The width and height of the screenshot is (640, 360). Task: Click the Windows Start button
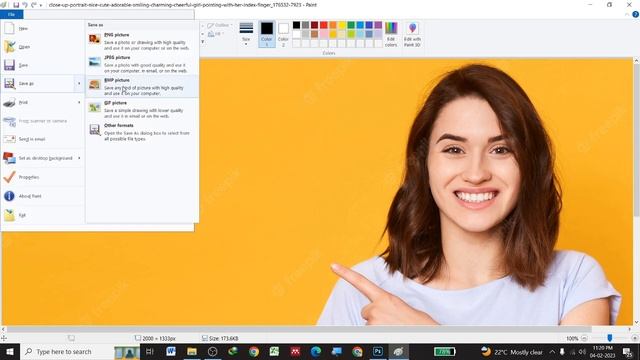[x=10, y=351]
